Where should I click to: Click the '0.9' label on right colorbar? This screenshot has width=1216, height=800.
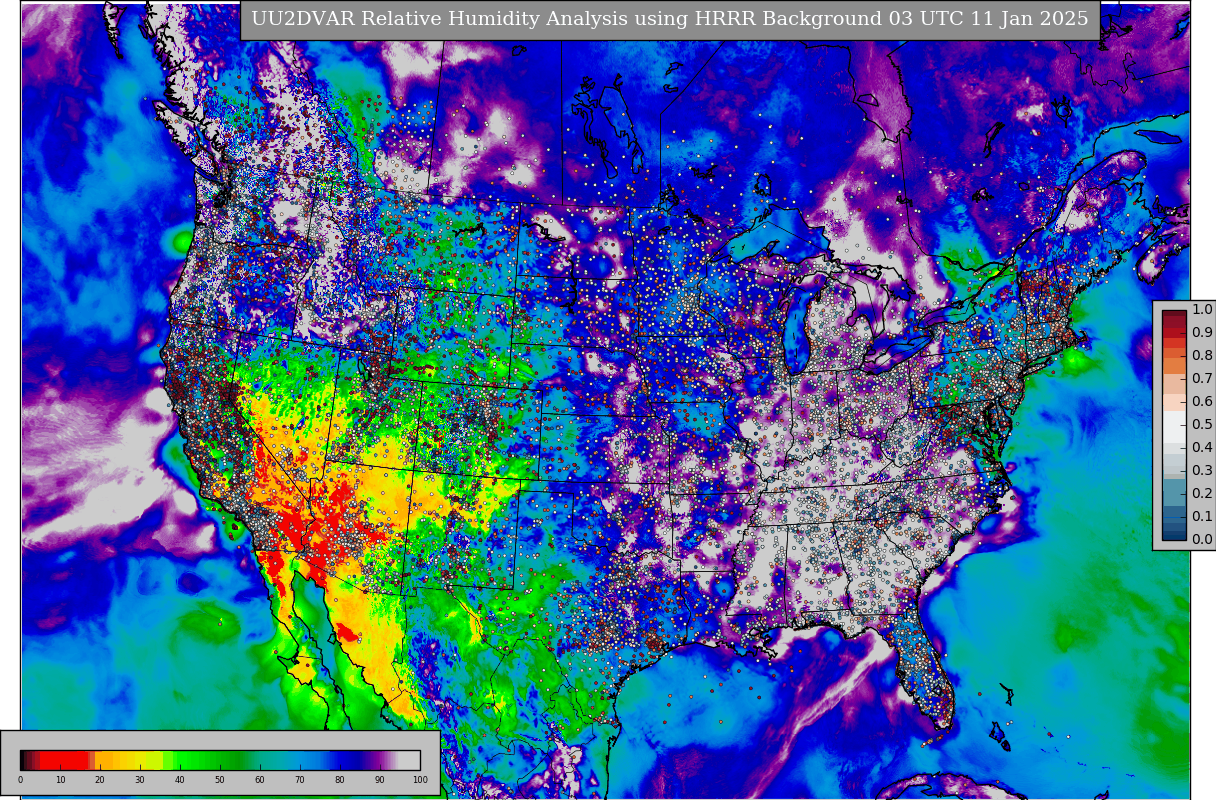tap(1202, 333)
